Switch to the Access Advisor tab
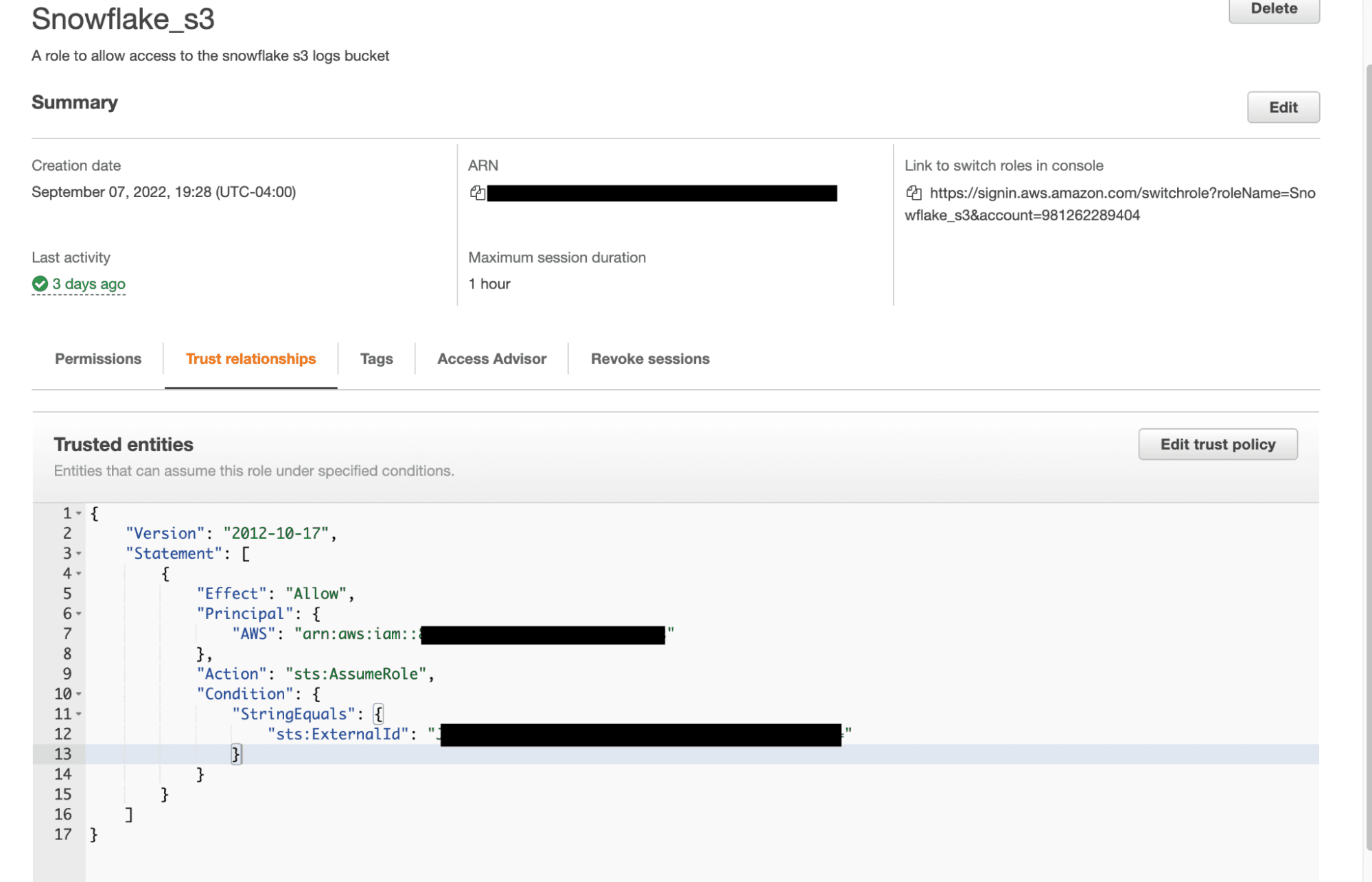Image resolution: width=1372 pixels, height=882 pixels. pos(491,358)
